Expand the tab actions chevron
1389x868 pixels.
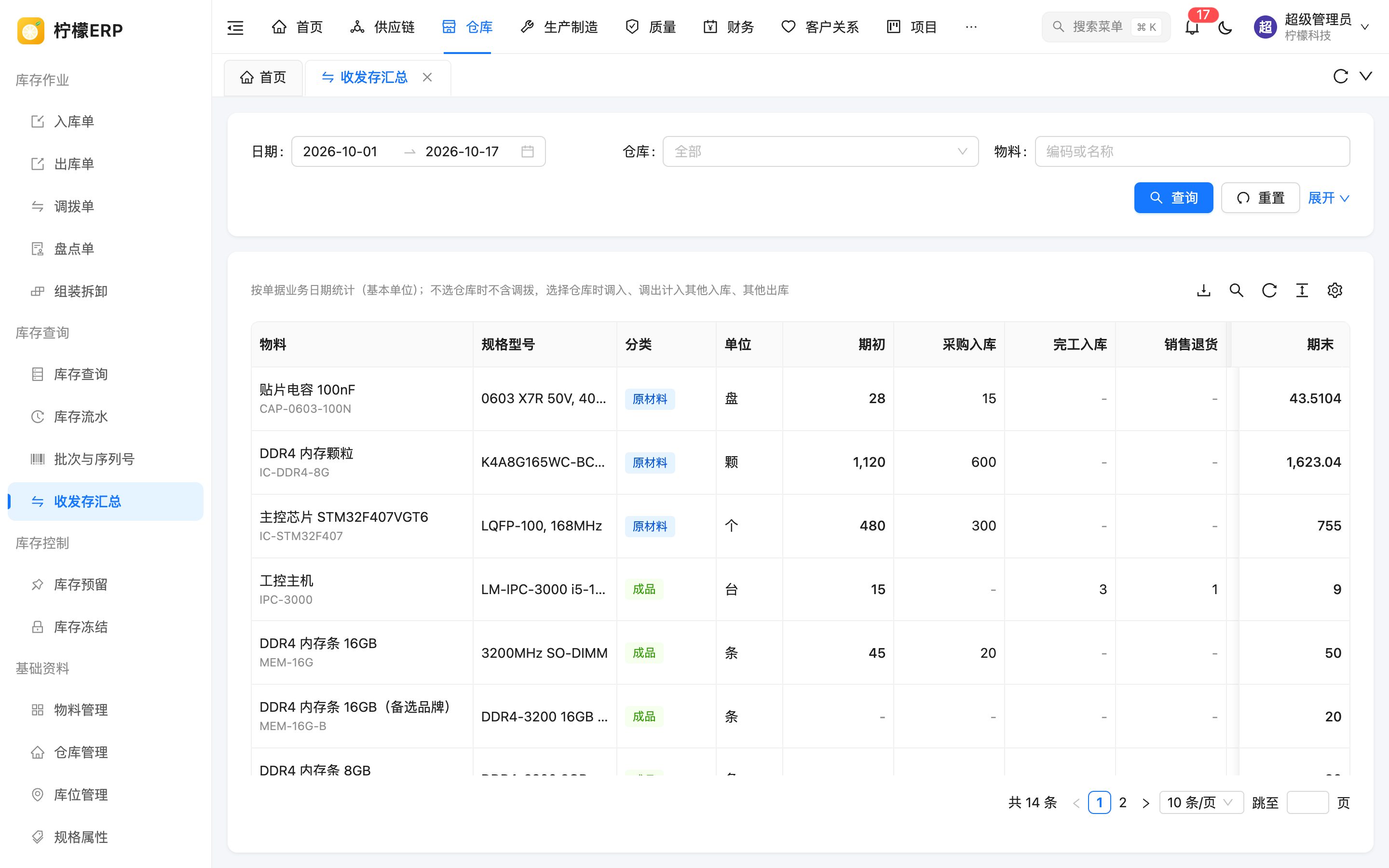(x=1366, y=76)
